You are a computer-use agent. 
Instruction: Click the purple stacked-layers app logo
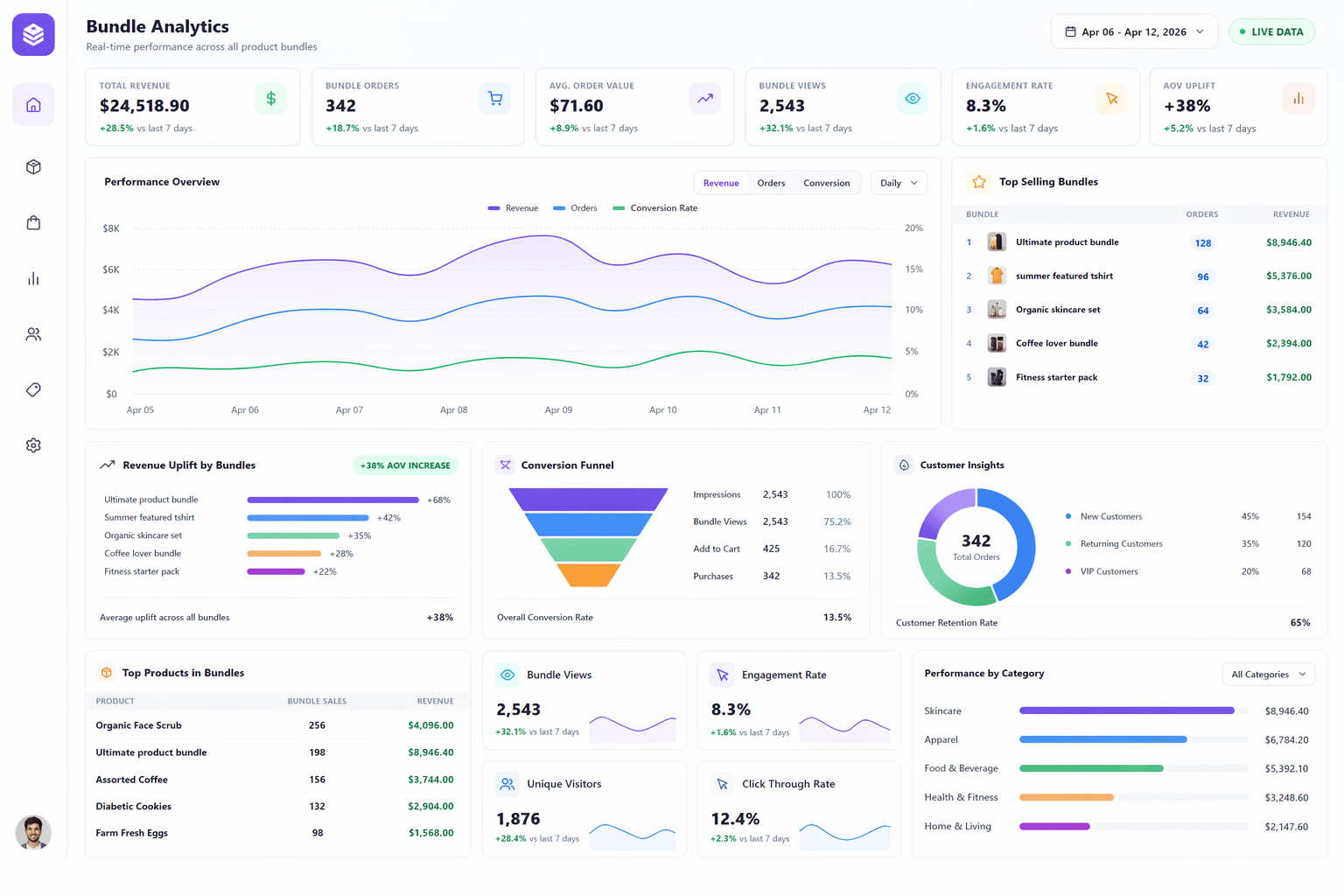click(33, 34)
